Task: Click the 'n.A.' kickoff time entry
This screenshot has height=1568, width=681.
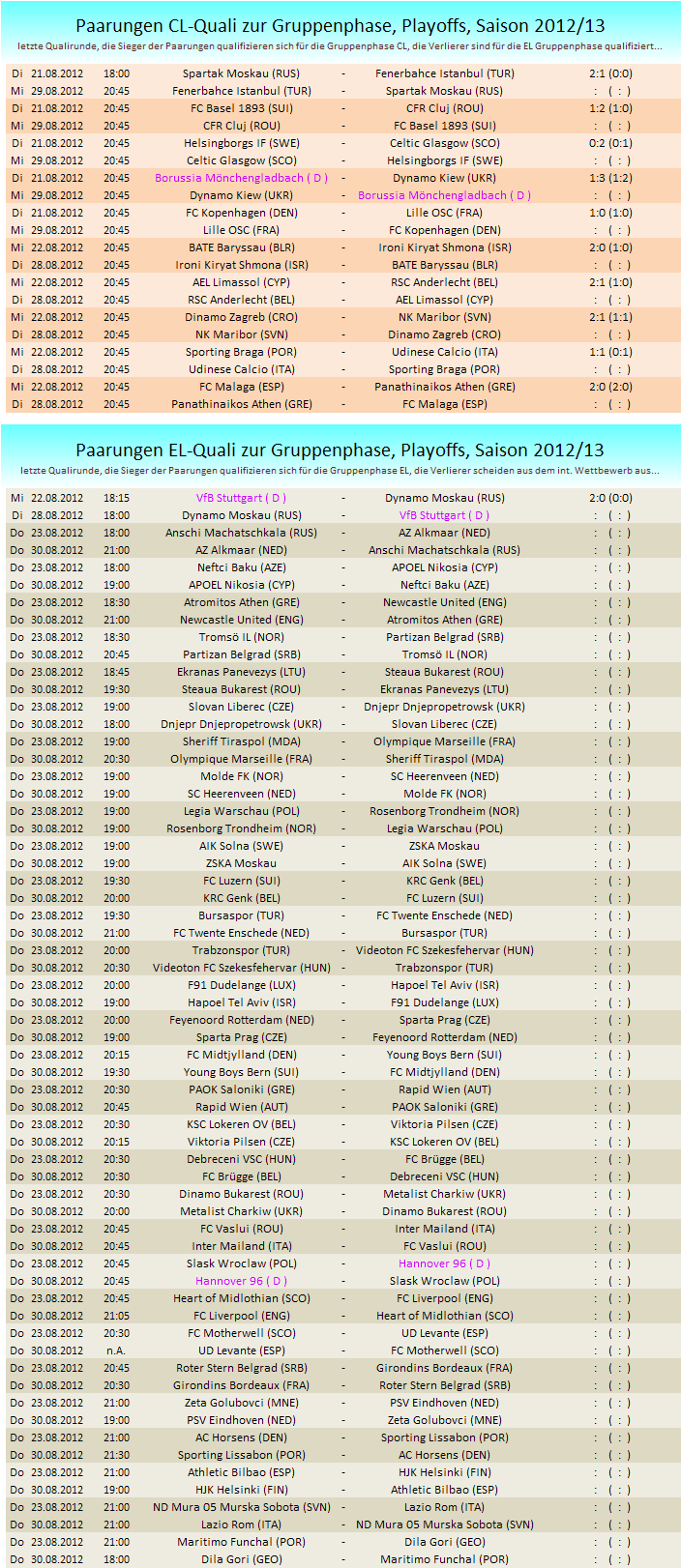Action: click(x=116, y=1350)
